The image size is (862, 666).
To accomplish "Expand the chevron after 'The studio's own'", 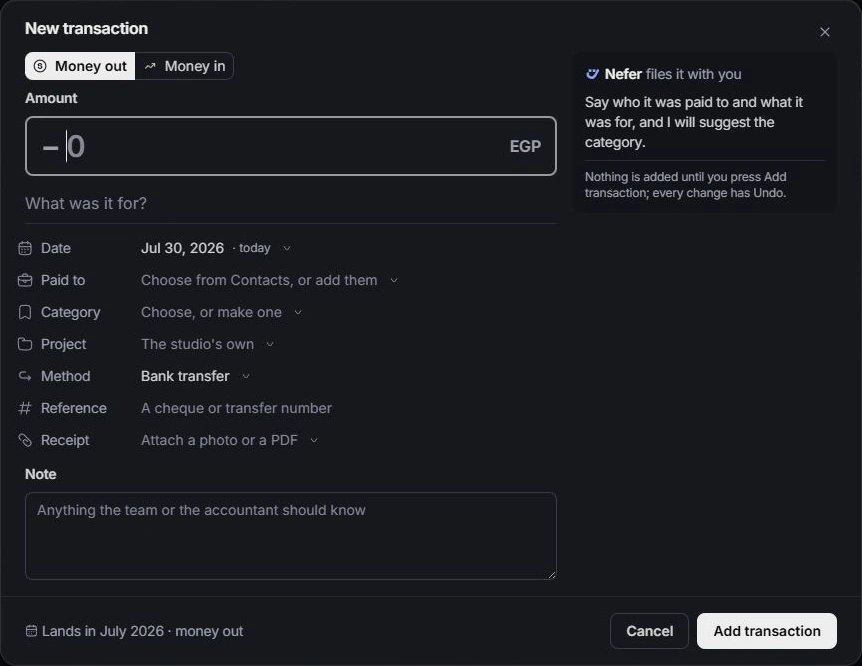I will click(x=270, y=344).
